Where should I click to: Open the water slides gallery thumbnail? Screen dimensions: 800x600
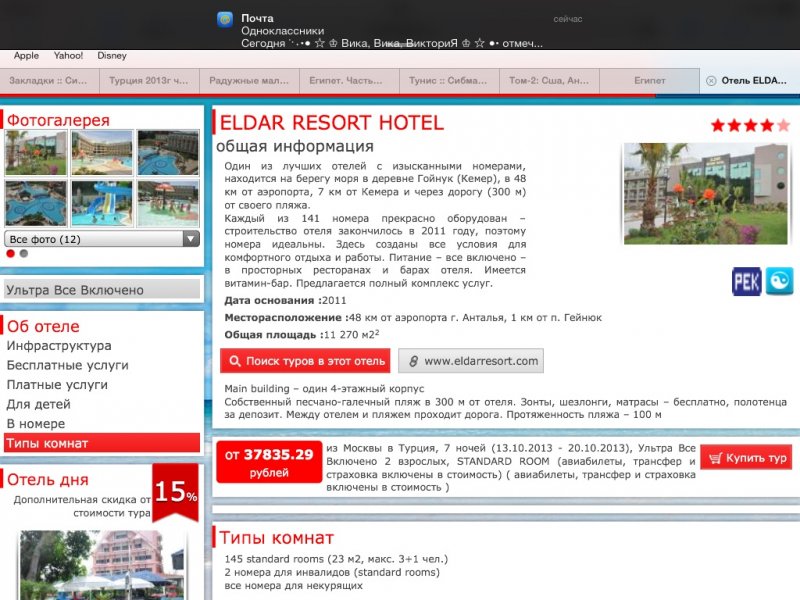(x=102, y=203)
